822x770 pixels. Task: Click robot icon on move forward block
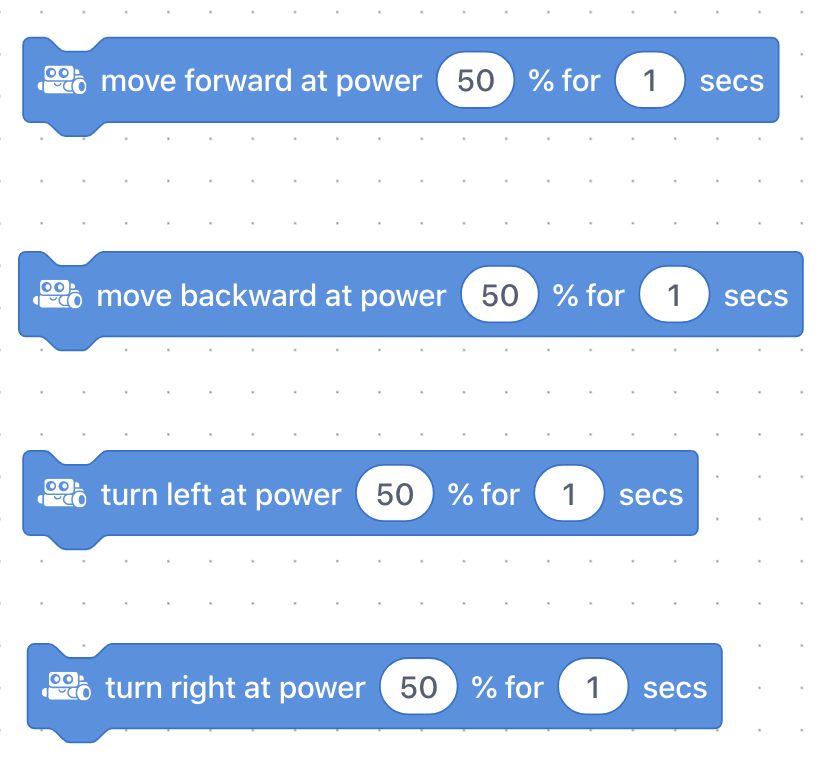tap(62, 80)
